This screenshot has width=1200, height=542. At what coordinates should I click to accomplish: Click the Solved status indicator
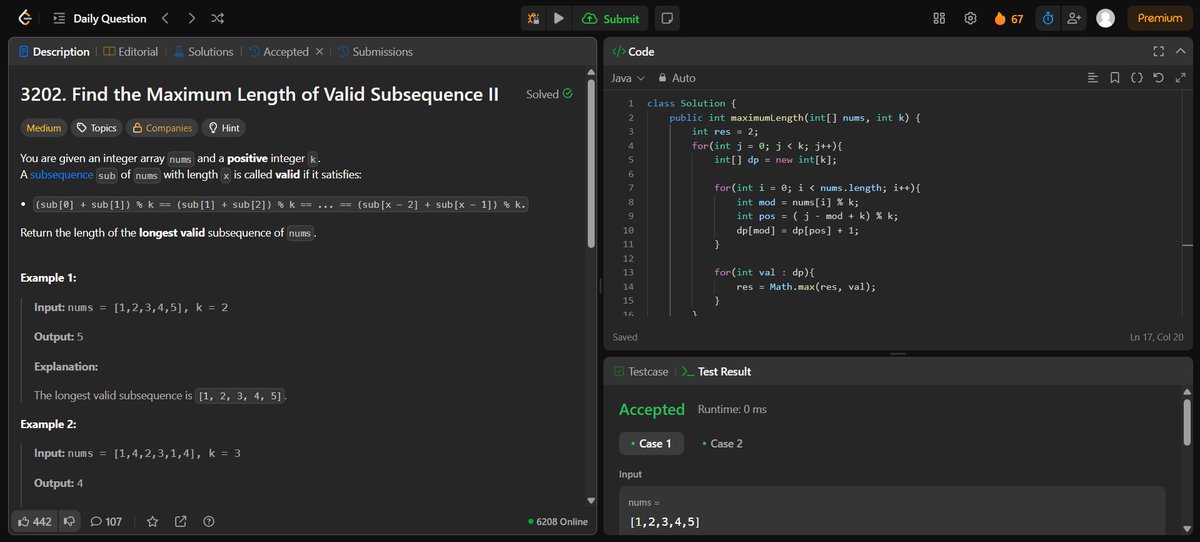coord(549,94)
